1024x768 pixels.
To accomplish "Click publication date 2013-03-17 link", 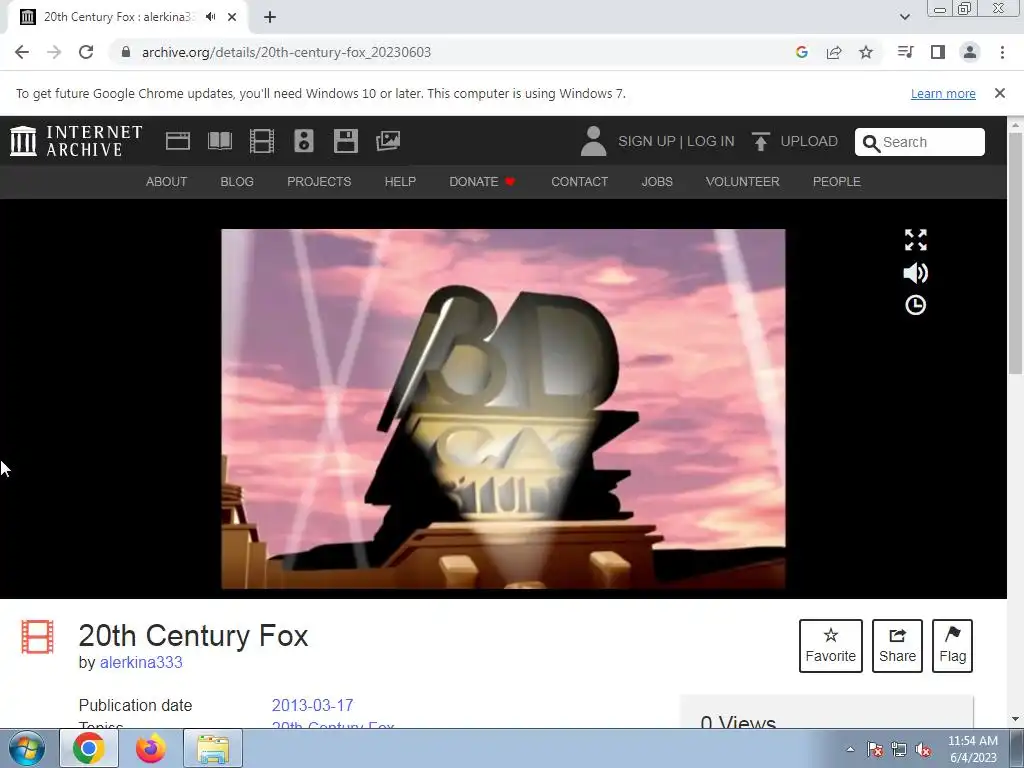I will [312, 705].
